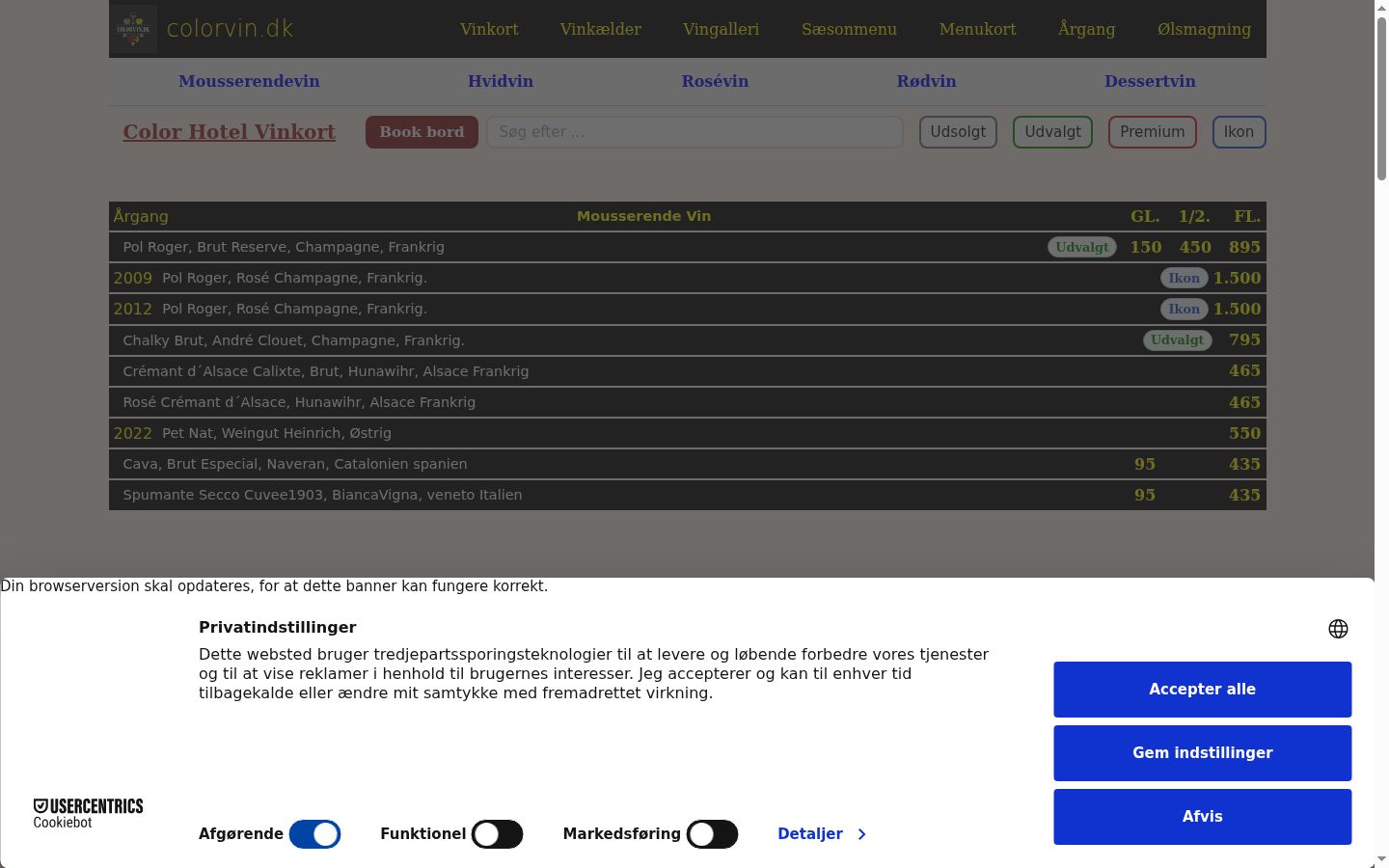Click the 895 bottle price of Pol Roger Brut
Image resolution: width=1389 pixels, height=868 pixels.
pos(1244,247)
